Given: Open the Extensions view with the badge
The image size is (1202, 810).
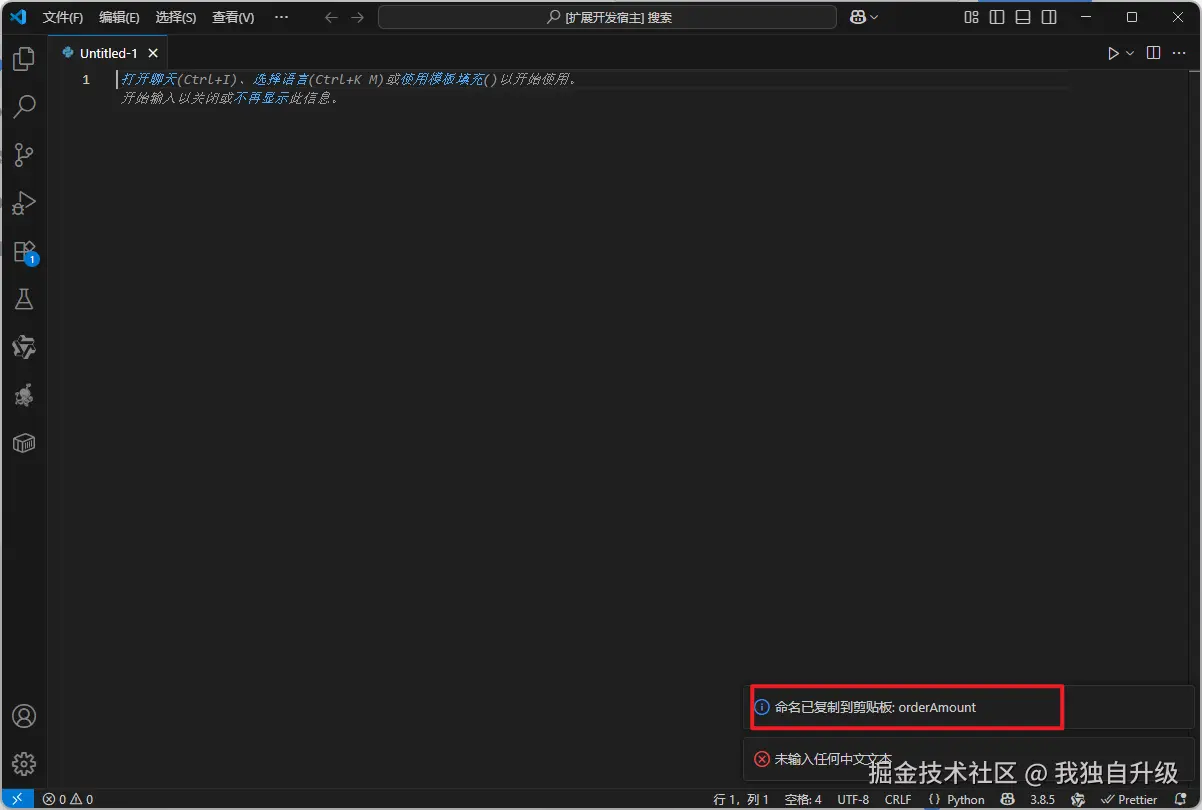Looking at the screenshot, I should click(24, 251).
